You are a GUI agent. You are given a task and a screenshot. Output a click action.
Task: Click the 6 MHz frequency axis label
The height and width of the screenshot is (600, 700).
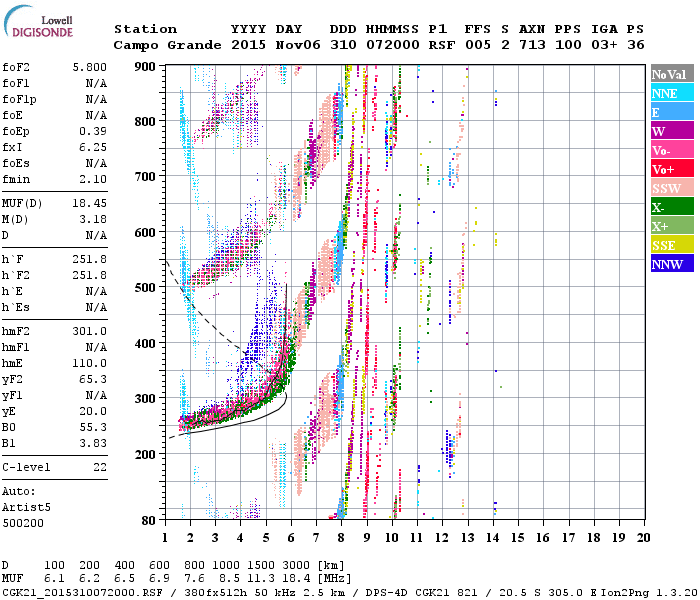[x=291, y=538]
